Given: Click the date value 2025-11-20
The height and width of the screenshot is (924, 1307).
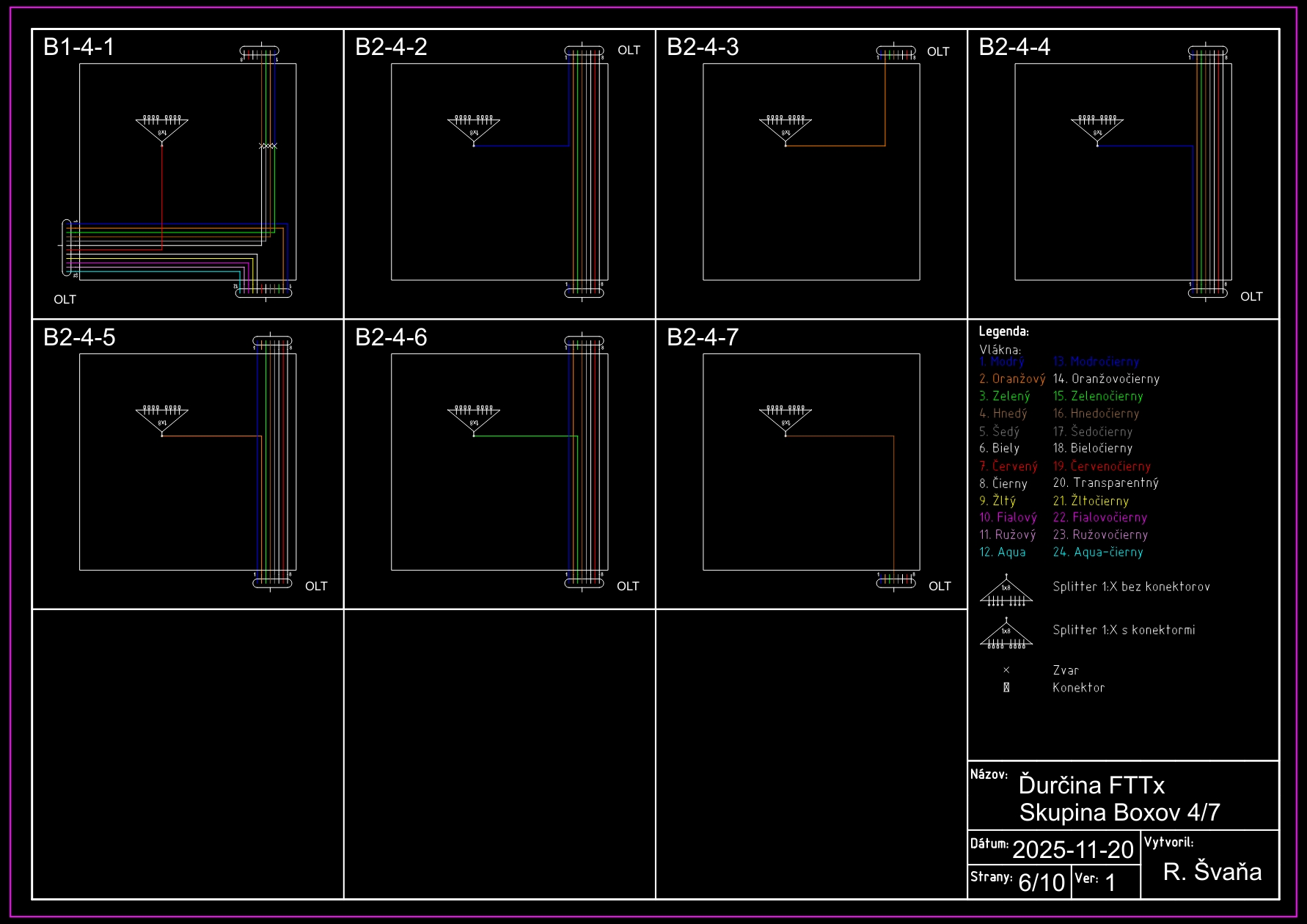Looking at the screenshot, I should tap(1073, 849).
